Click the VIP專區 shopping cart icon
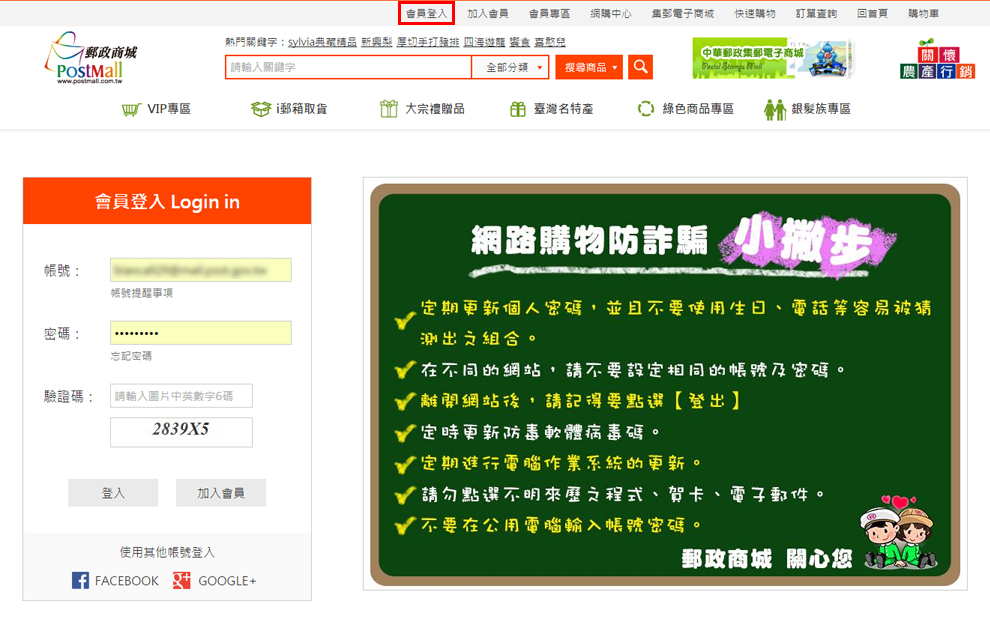Viewport: 990px width, 622px height. [x=131, y=109]
